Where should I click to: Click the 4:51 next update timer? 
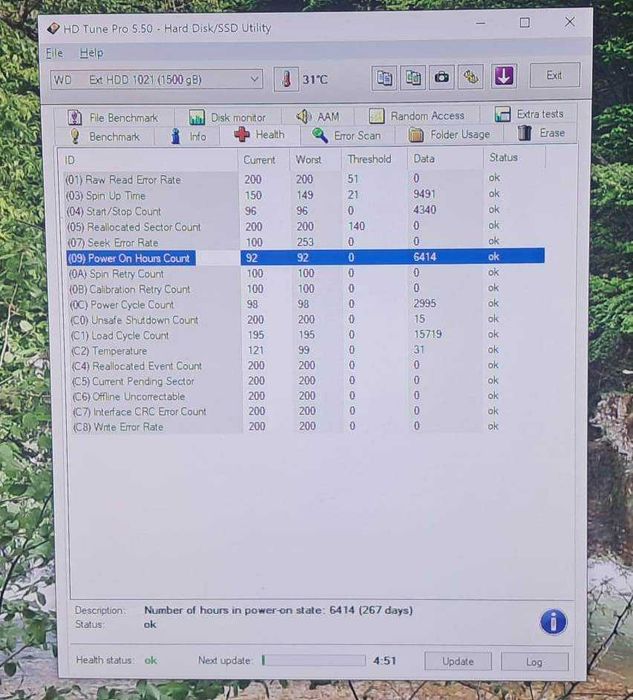tap(385, 661)
